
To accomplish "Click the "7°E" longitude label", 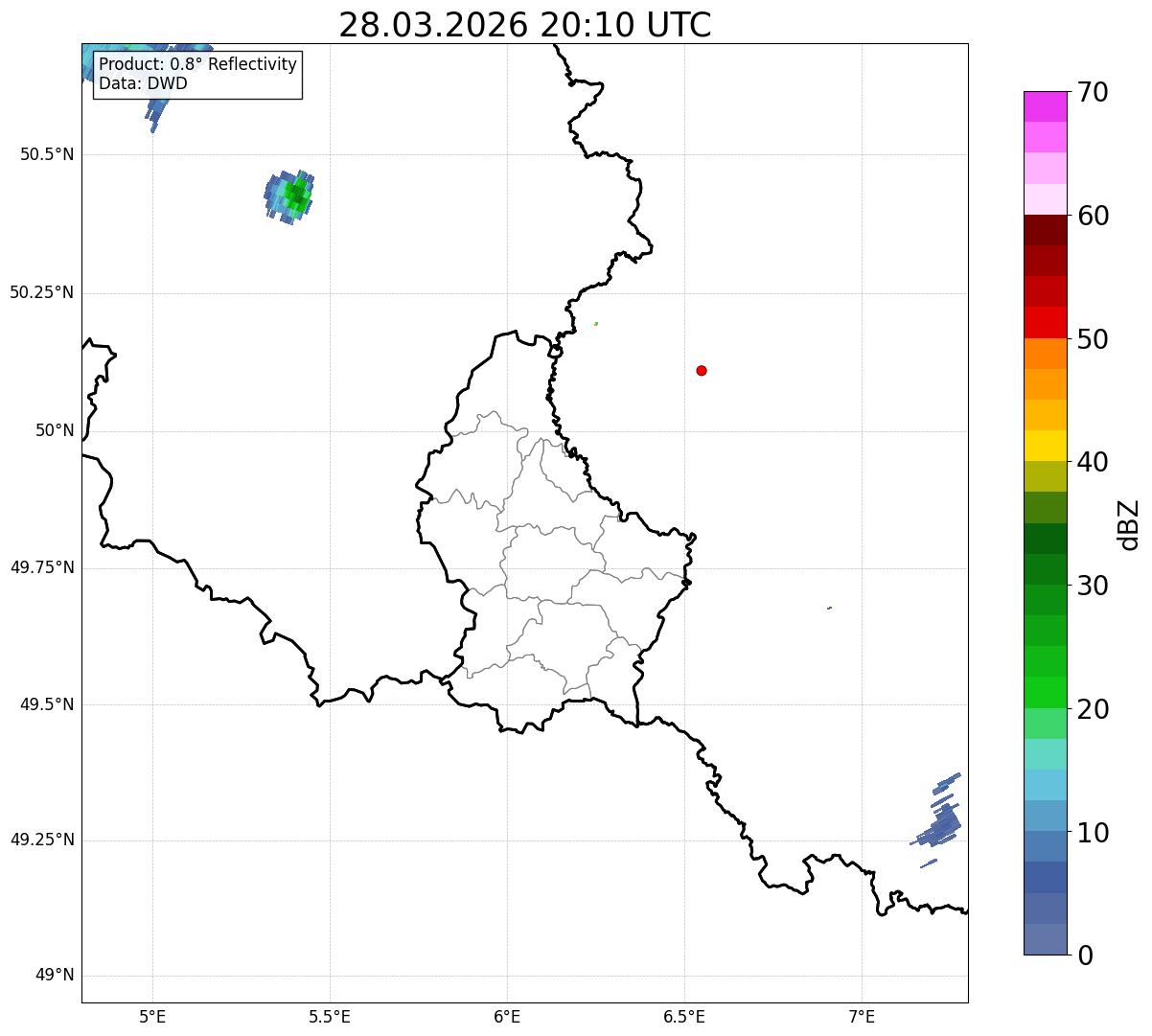I will [x=862, y=1016].
